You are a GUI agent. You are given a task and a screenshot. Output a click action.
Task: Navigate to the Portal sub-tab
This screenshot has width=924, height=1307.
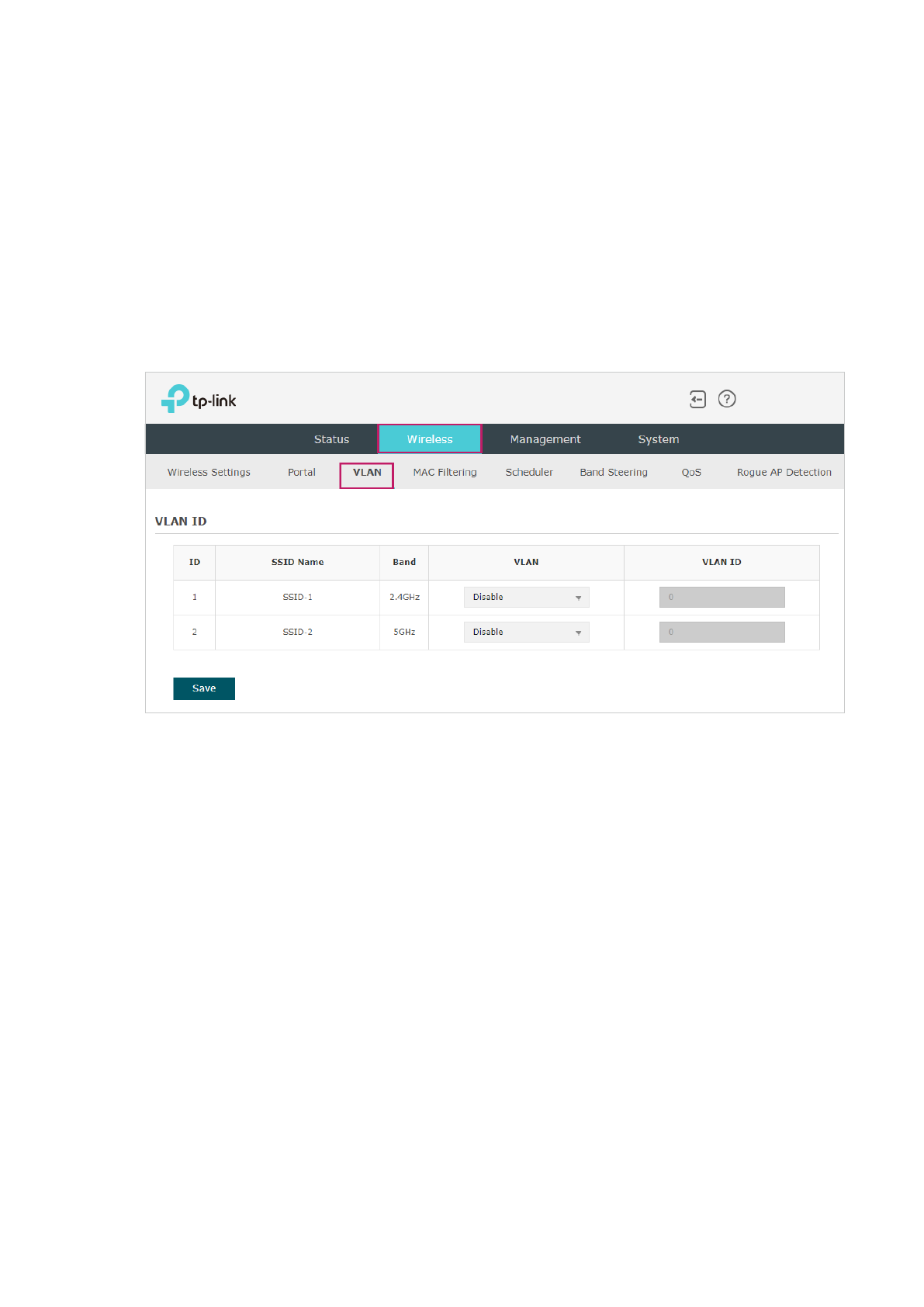point(301,472)
